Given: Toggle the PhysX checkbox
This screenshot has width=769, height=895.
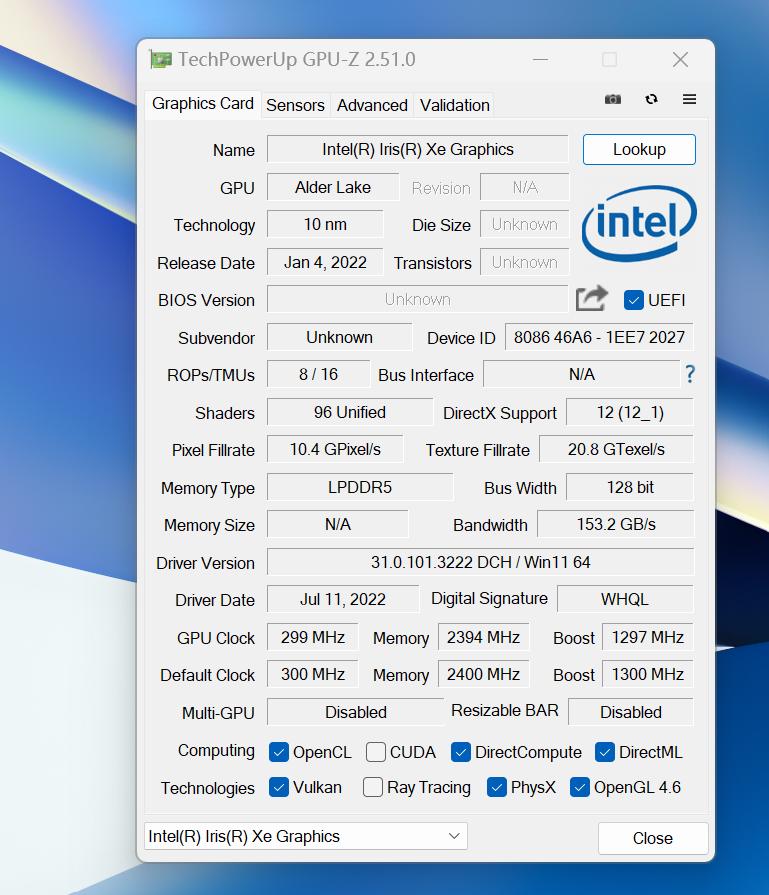Looking at the screenshot, I should tap(497, 788).
